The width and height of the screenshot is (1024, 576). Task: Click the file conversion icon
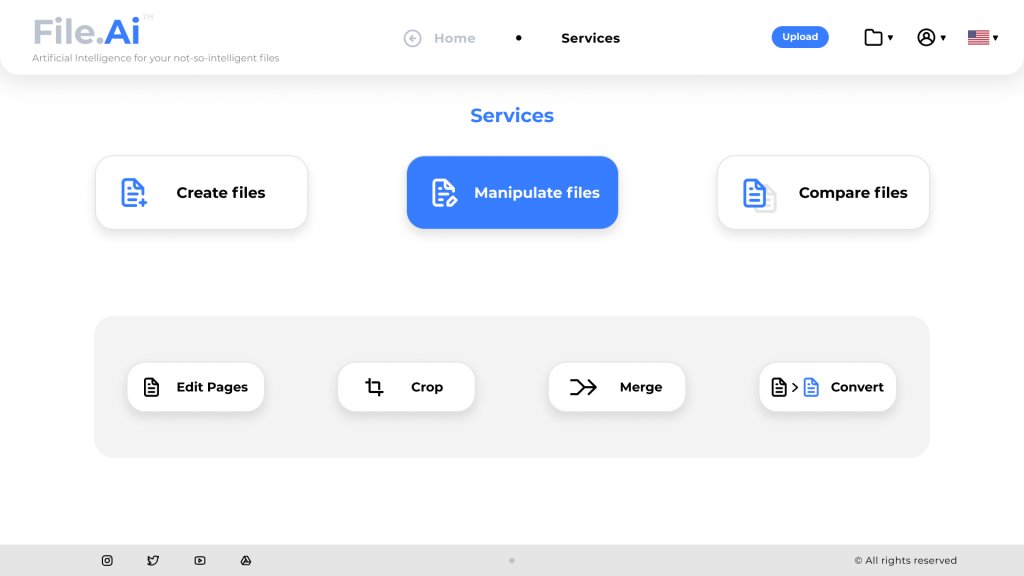point(795,387)
